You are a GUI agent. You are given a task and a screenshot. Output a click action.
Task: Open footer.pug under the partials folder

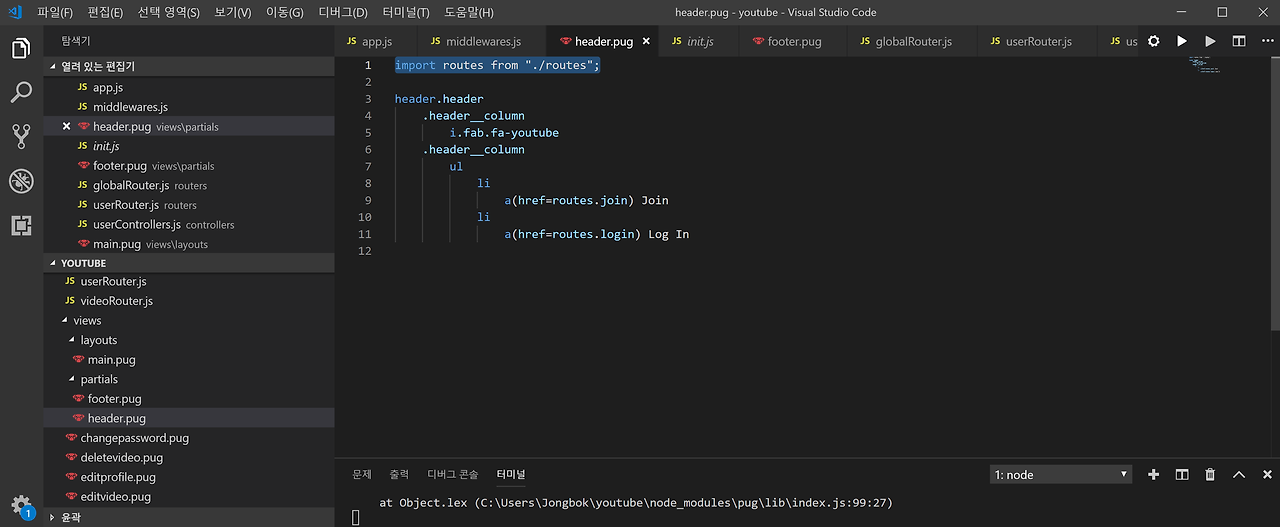click(x=189, y=399)
